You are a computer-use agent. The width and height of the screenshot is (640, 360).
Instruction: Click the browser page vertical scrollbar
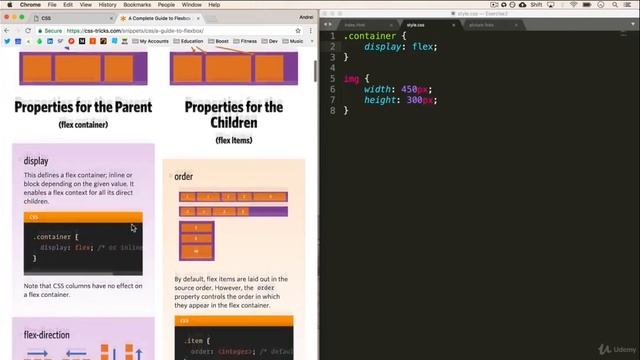[x=315, y=71]
